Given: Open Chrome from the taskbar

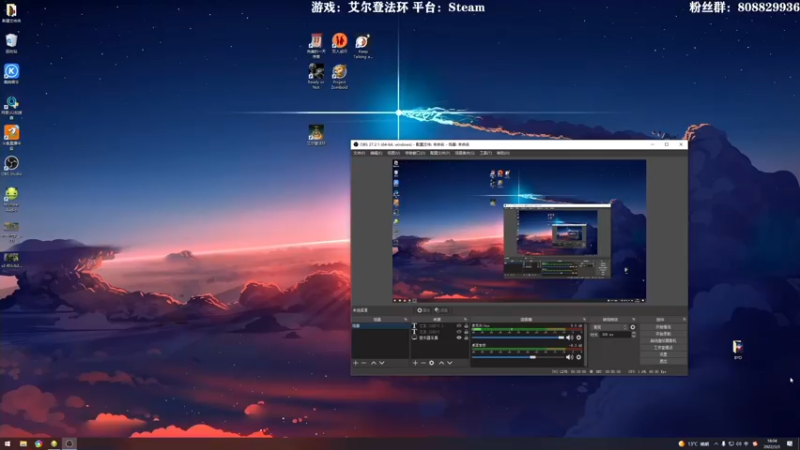Looking at the screenshot, I should tap(38, 443).
